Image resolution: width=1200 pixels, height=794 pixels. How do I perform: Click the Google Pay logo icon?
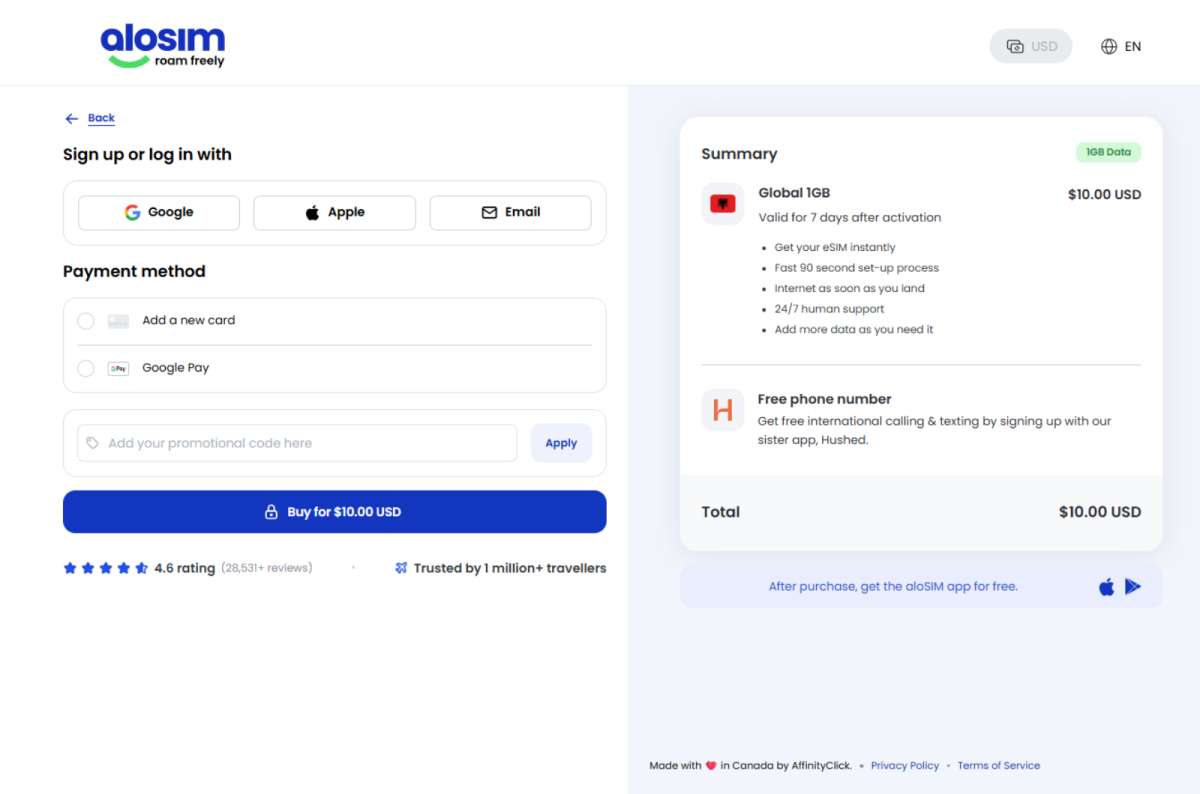pyautogui.click(x=118, y=368)
